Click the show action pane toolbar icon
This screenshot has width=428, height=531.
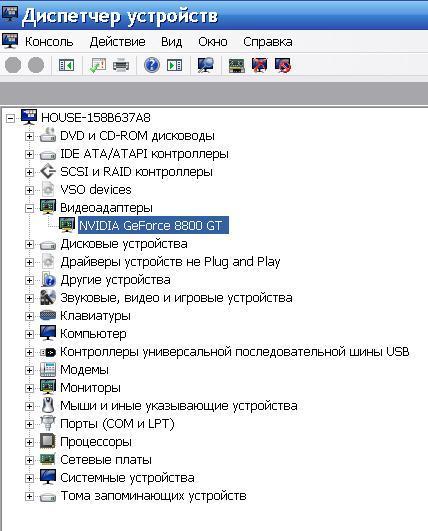[175, 65]
